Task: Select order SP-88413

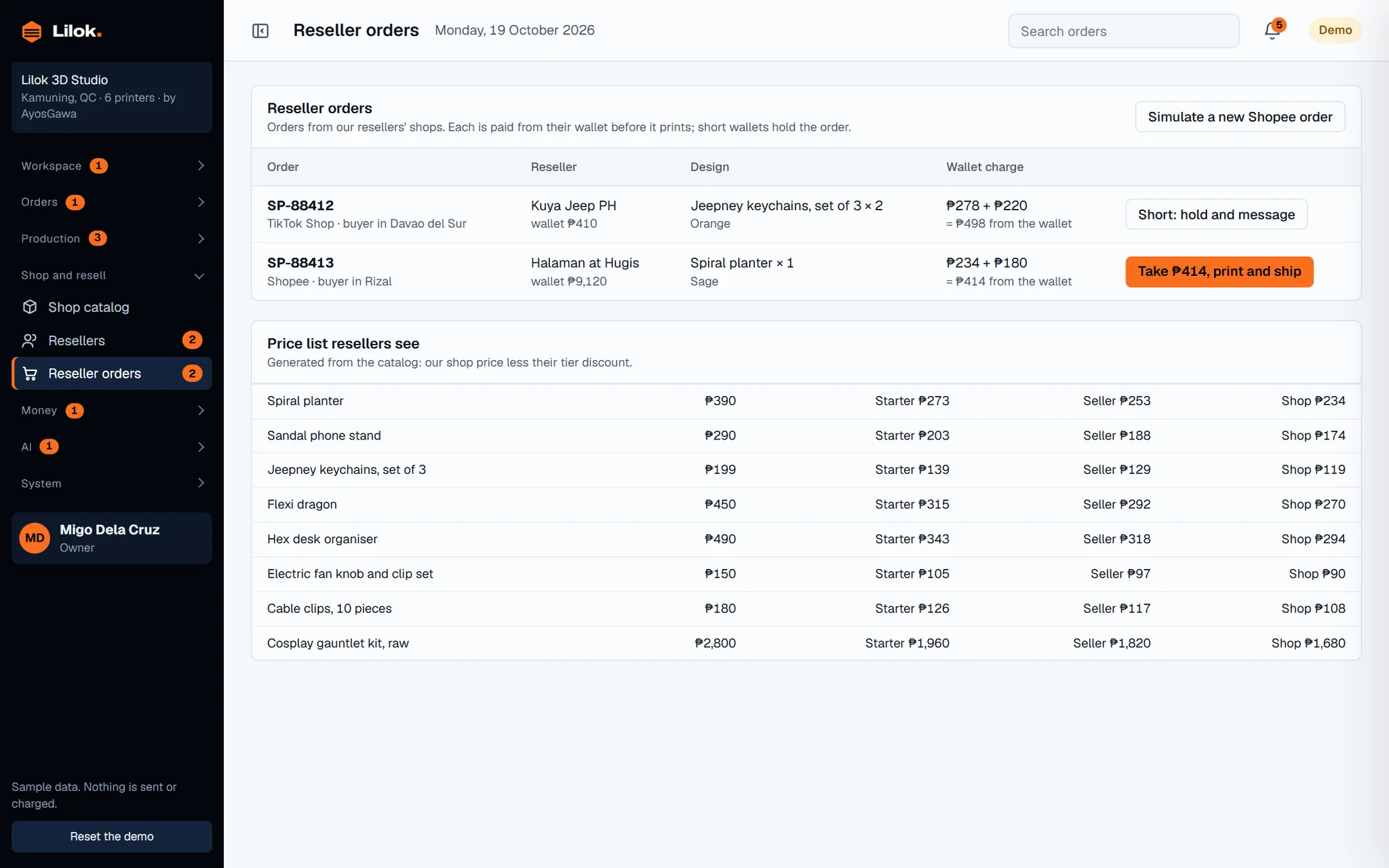Action: coord(300,262)
